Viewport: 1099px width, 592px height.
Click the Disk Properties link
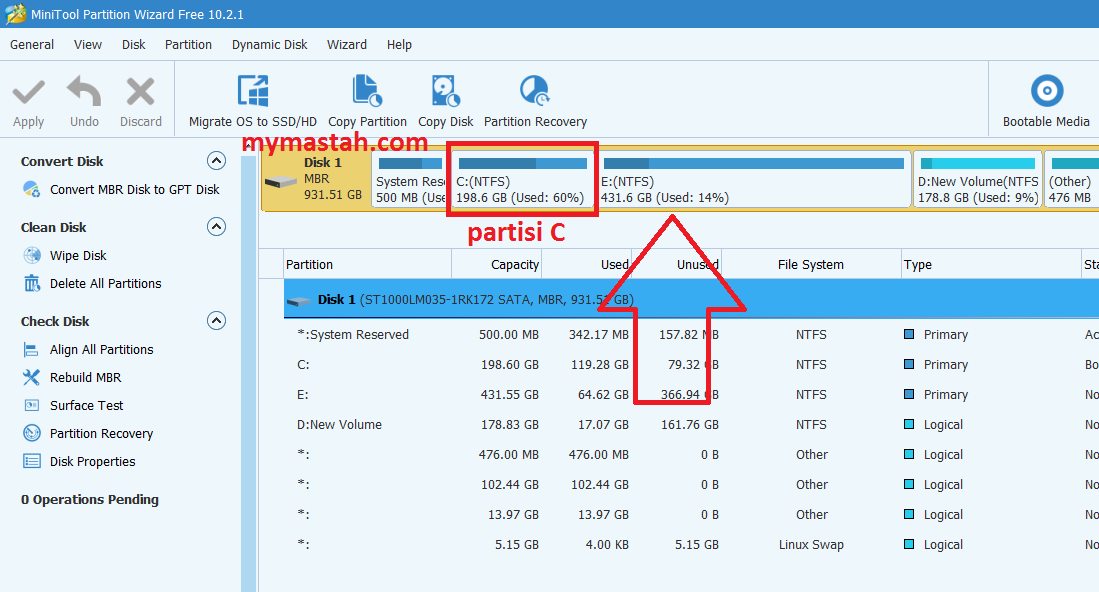(x=93, y=461)
